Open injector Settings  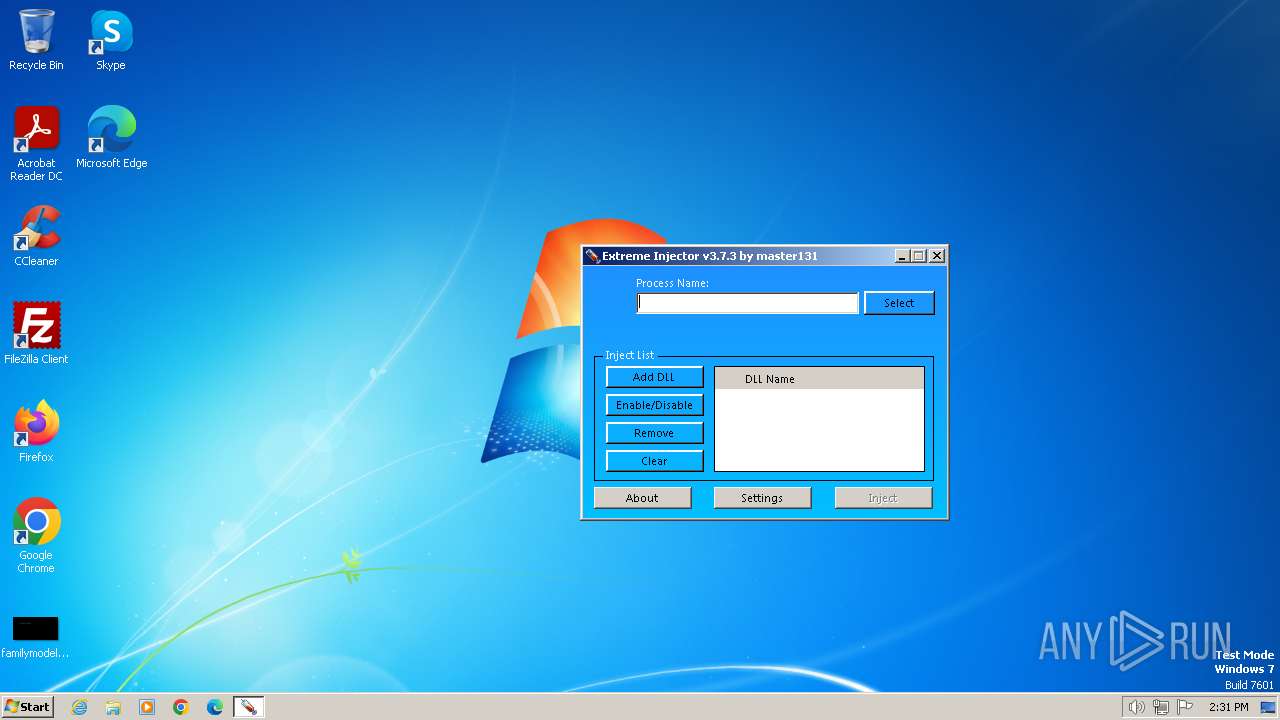coord(762,498)
